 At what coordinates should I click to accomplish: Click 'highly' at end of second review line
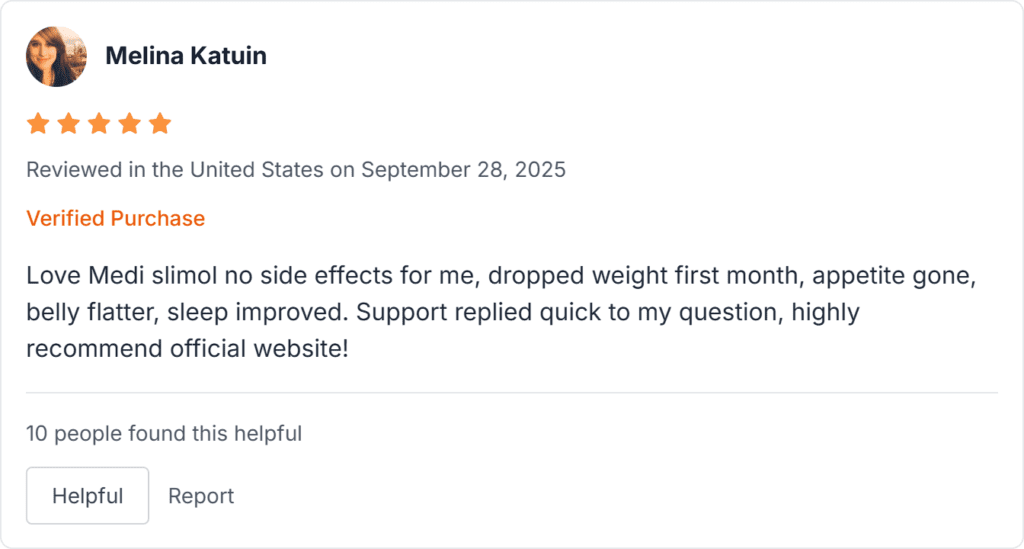tap(826, 313)
